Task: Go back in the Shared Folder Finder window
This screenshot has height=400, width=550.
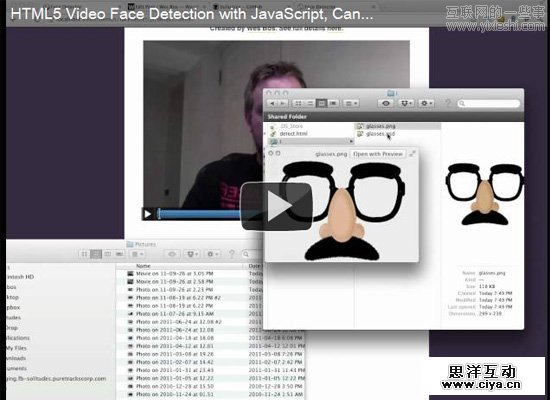Action: (x=272, y=103)
